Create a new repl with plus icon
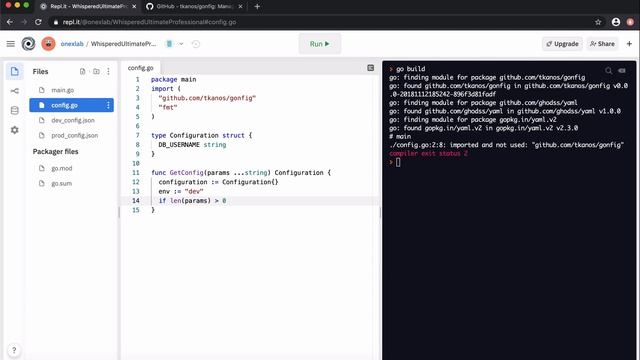The height and width of the screenshot is (360, 640). coord(629,44)
